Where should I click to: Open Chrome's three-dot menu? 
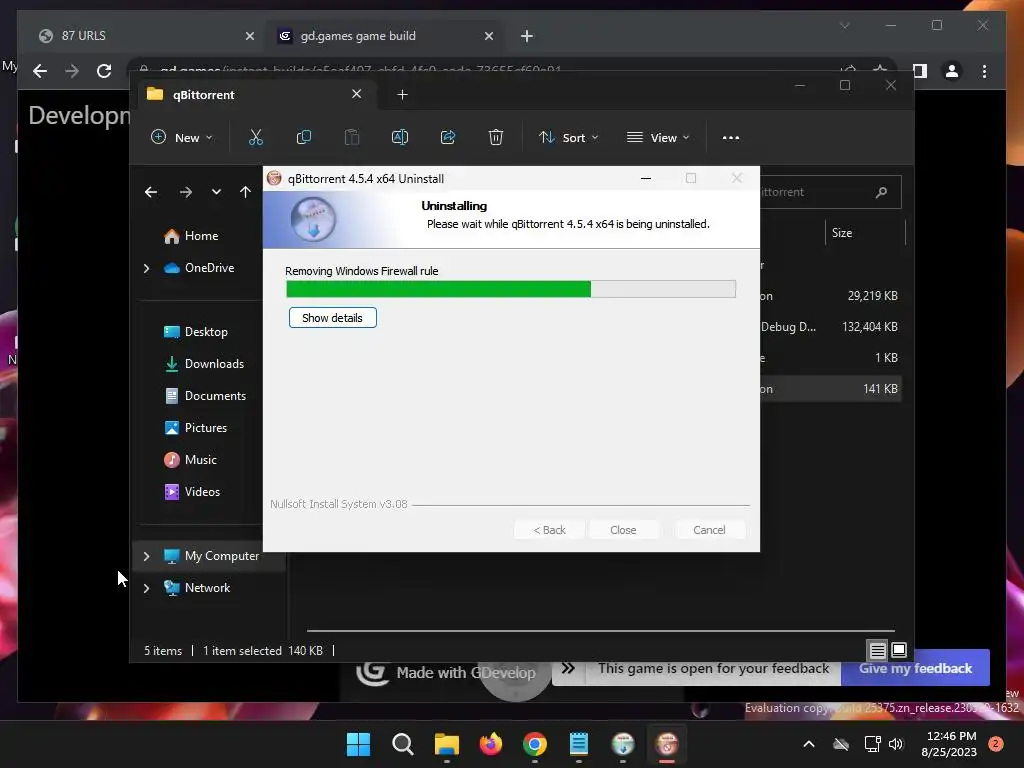tap(984, 71)
